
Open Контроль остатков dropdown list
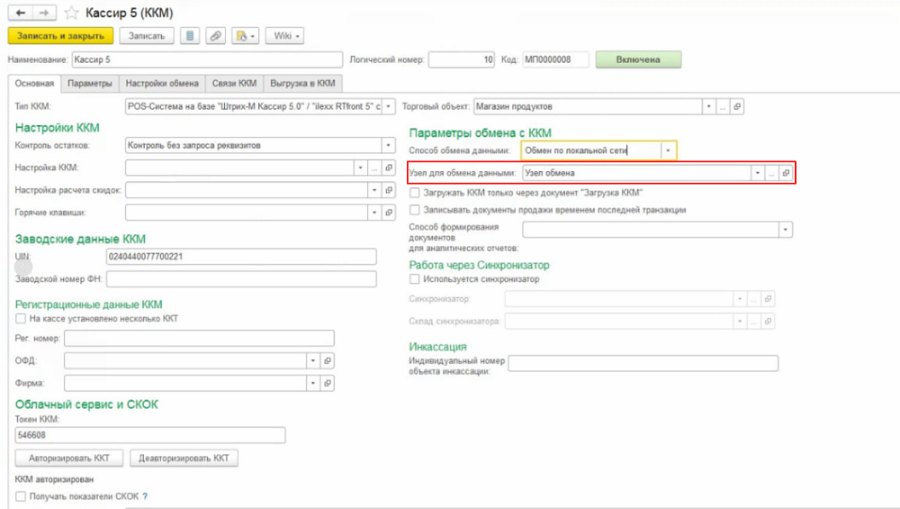pos(389,145)
